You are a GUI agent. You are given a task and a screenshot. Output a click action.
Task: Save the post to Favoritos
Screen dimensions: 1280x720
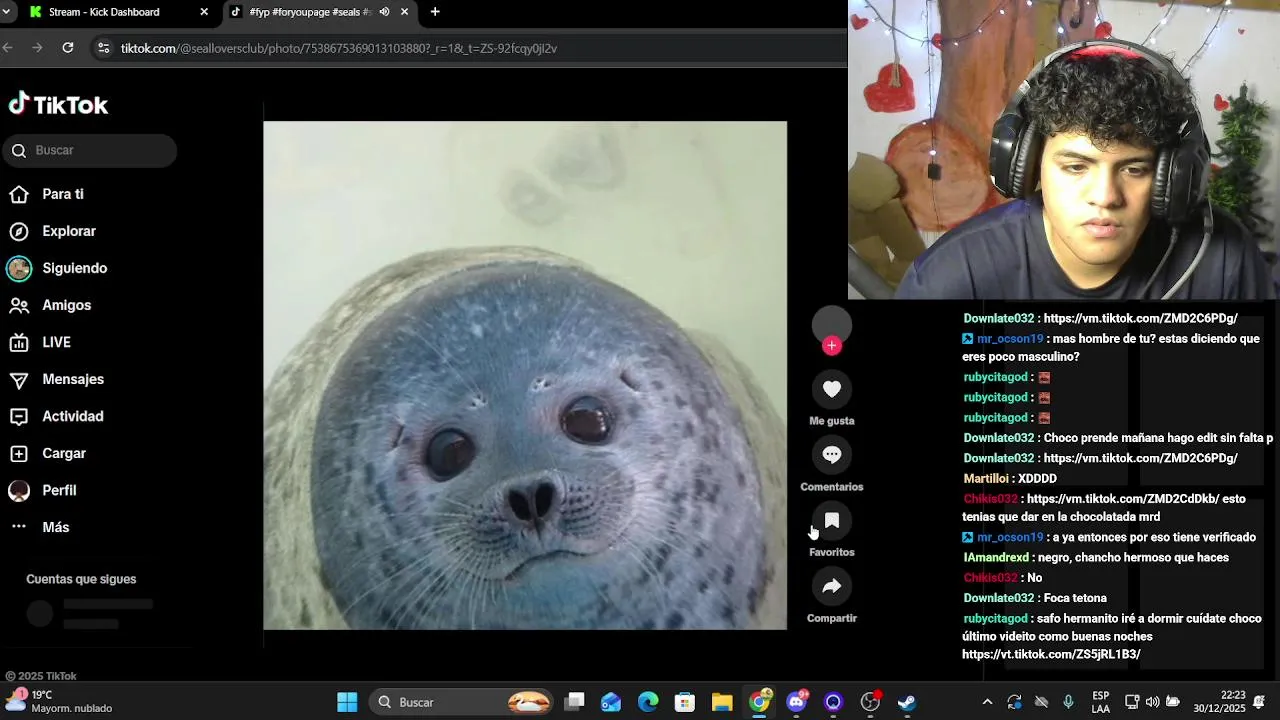tap(832, 520)
